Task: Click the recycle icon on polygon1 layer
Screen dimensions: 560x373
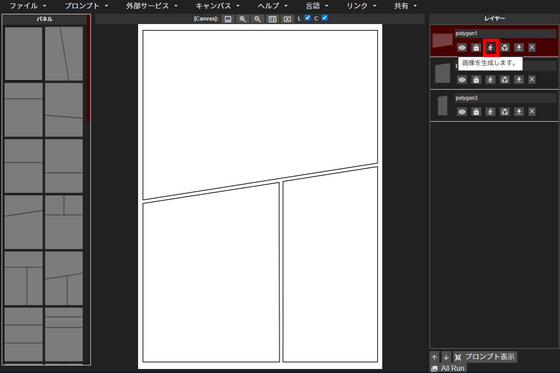Action: [x=504, y=48]
